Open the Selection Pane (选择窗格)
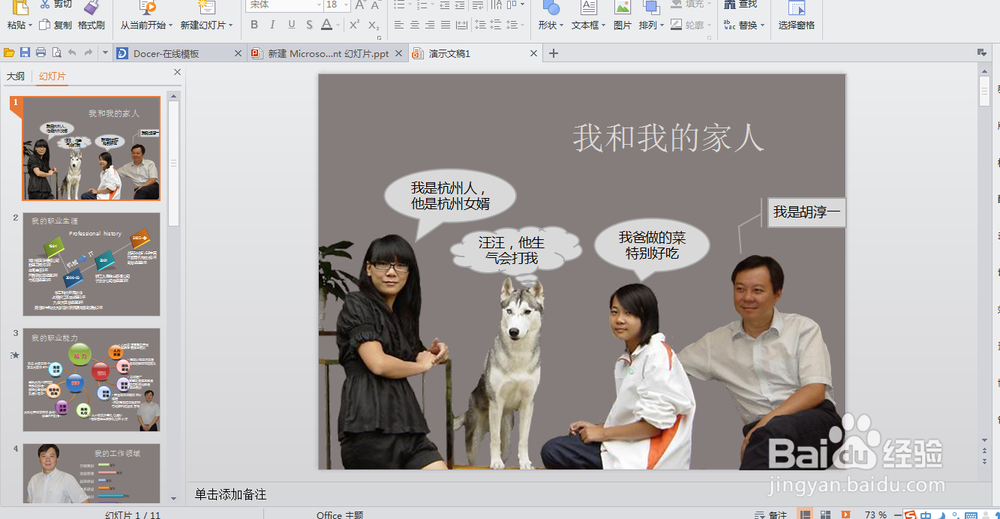 click(797, 17)
